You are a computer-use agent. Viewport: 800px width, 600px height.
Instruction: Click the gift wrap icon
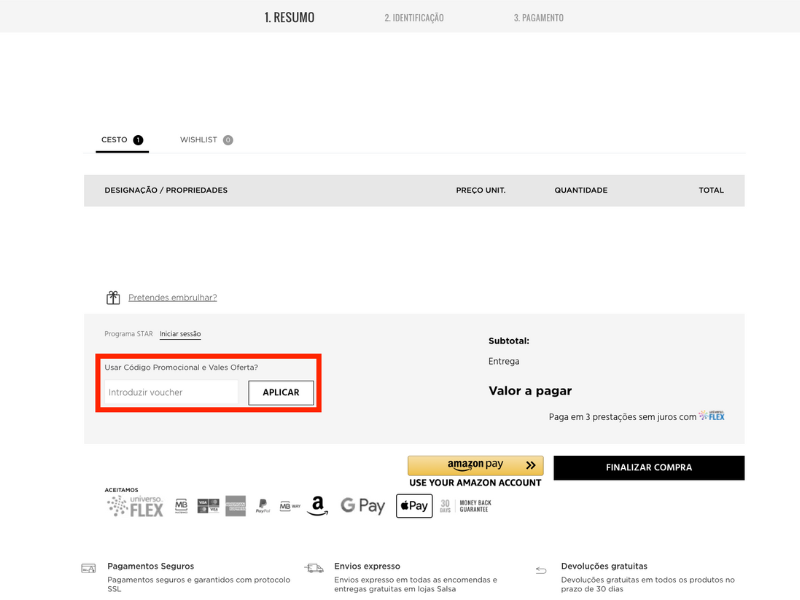tap(113, 298)
